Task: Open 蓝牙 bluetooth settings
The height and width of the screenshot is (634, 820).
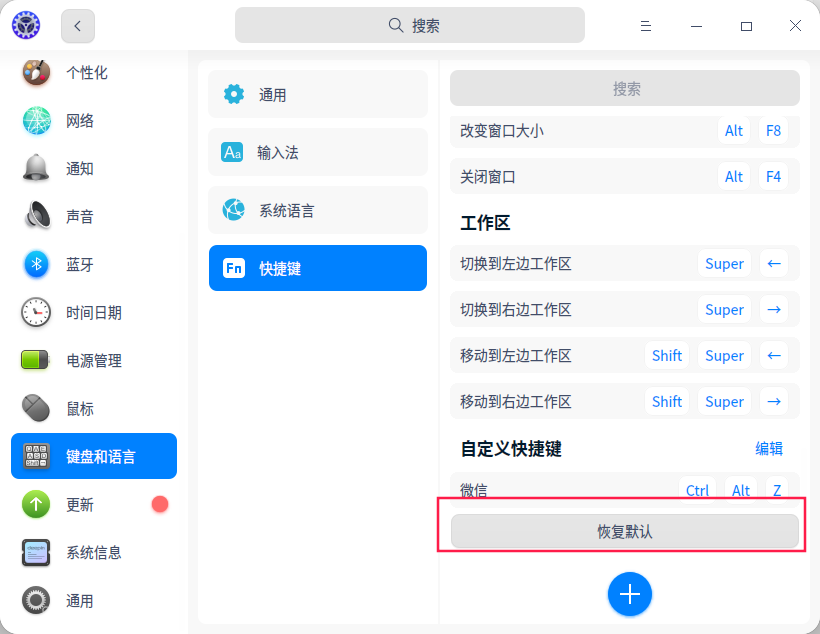Action: [x=94, y=264]
